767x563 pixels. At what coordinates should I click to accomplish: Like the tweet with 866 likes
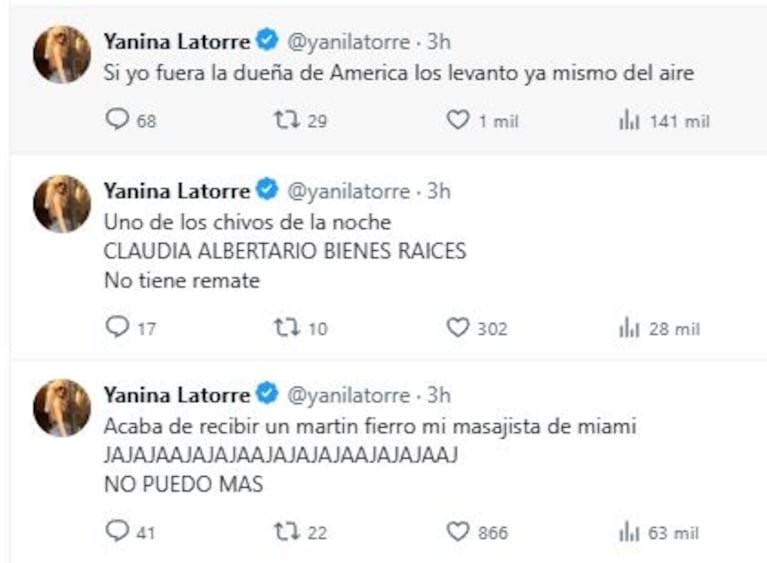tap(457, 532)
